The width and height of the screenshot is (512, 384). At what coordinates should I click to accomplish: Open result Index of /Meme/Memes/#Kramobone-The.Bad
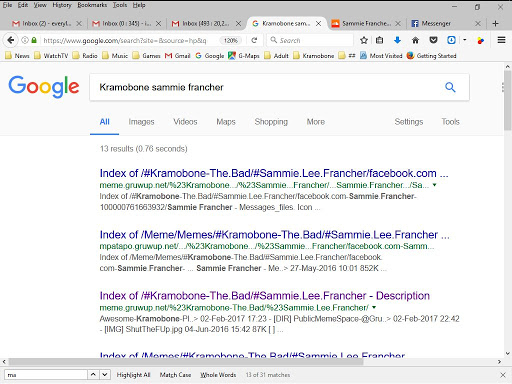[x=275, y=235]
